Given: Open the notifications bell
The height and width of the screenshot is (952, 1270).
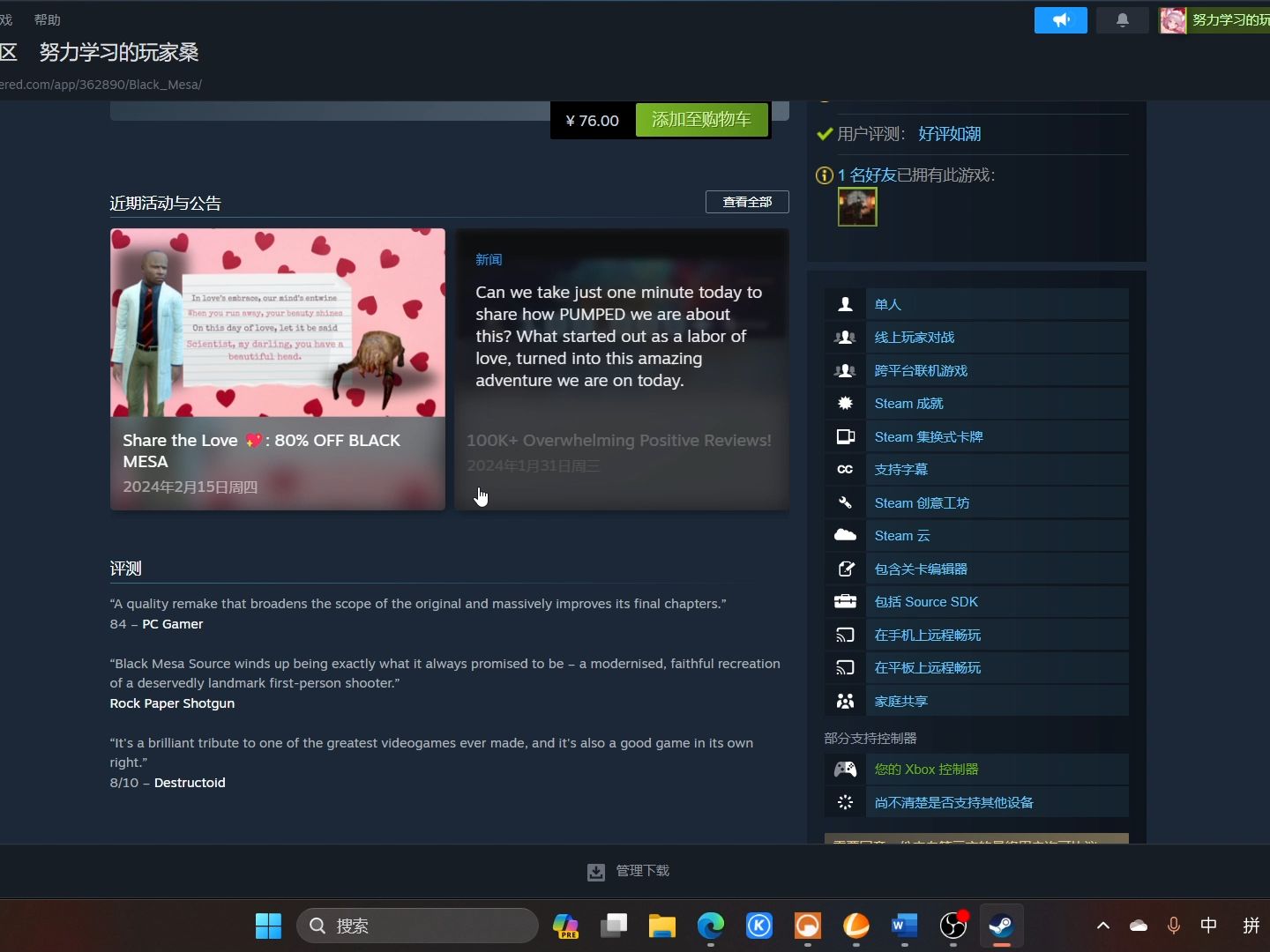Looking at the screenshot, I should pos(1122,20).
